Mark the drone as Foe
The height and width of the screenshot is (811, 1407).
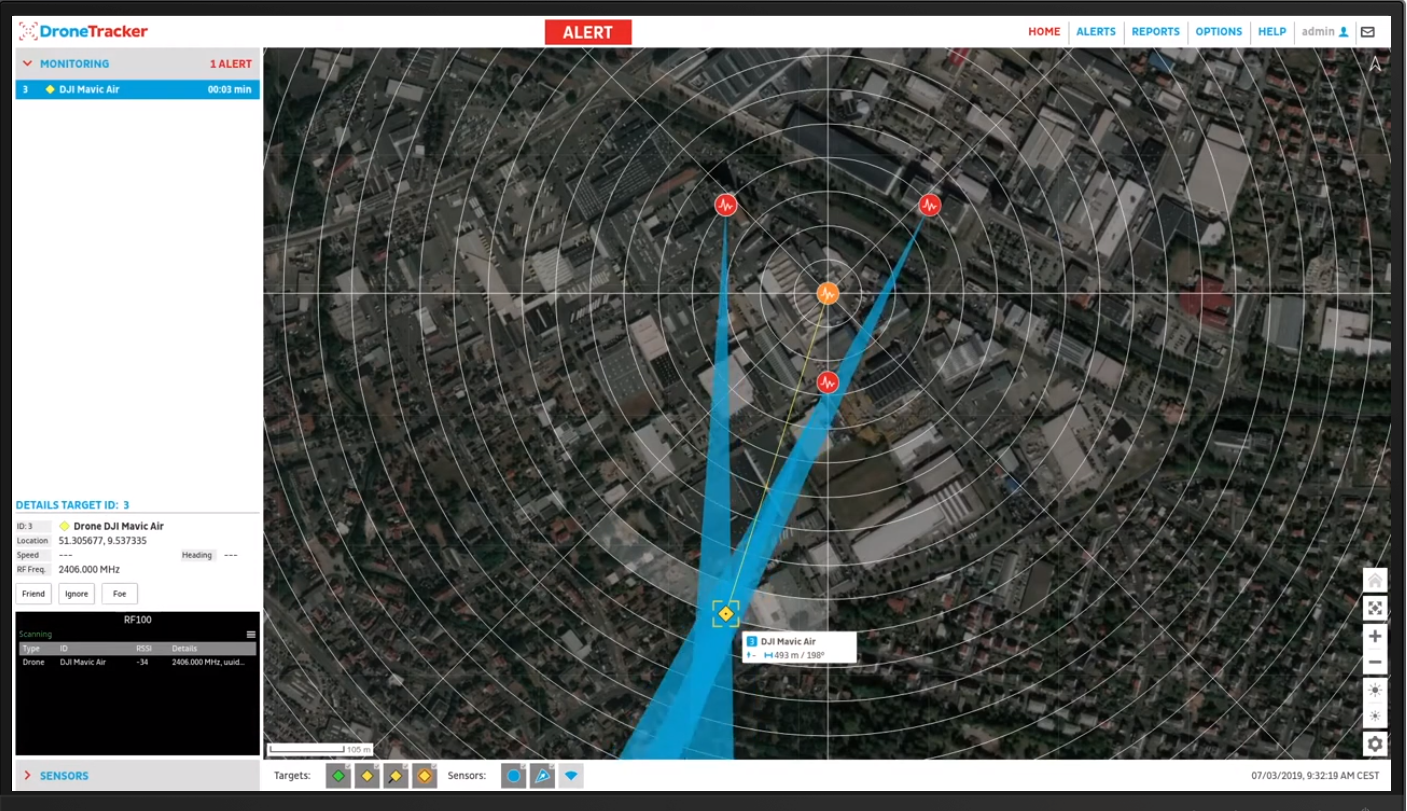tap(119, 594)
